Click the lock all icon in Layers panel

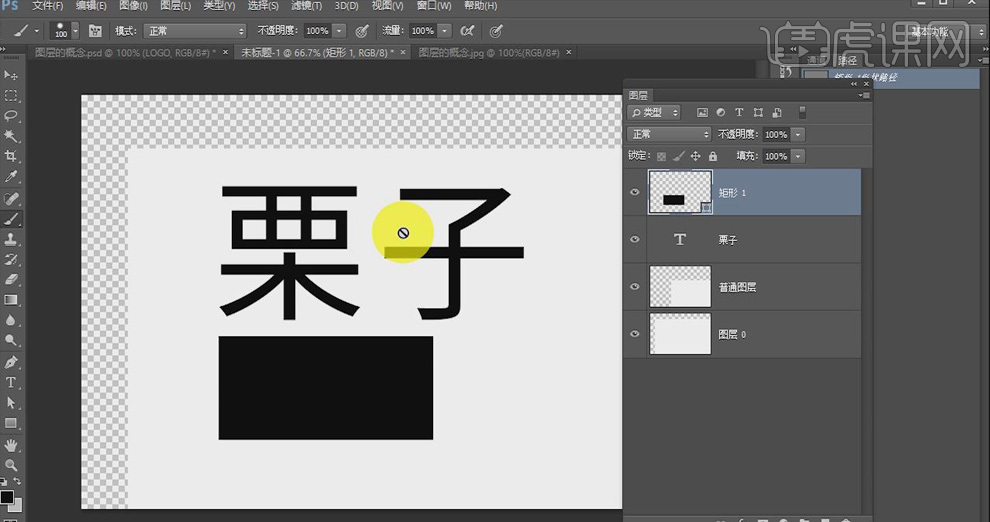712,156
